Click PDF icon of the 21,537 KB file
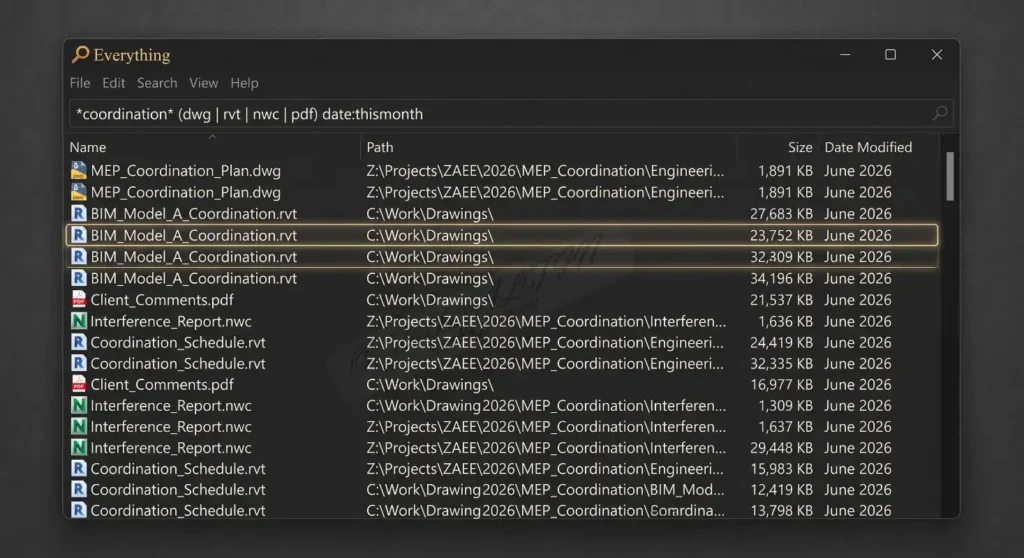Viewport: 1024px width, 558px height. [x=78, y=300]
